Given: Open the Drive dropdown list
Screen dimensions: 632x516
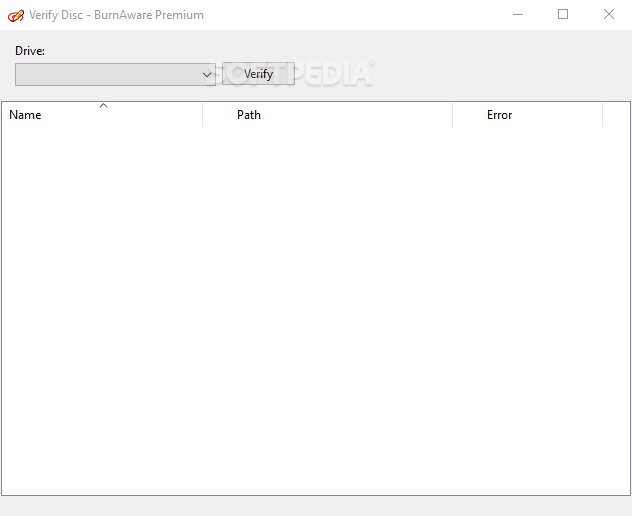Looking at the screenshot, I should [x=115, y=74].
